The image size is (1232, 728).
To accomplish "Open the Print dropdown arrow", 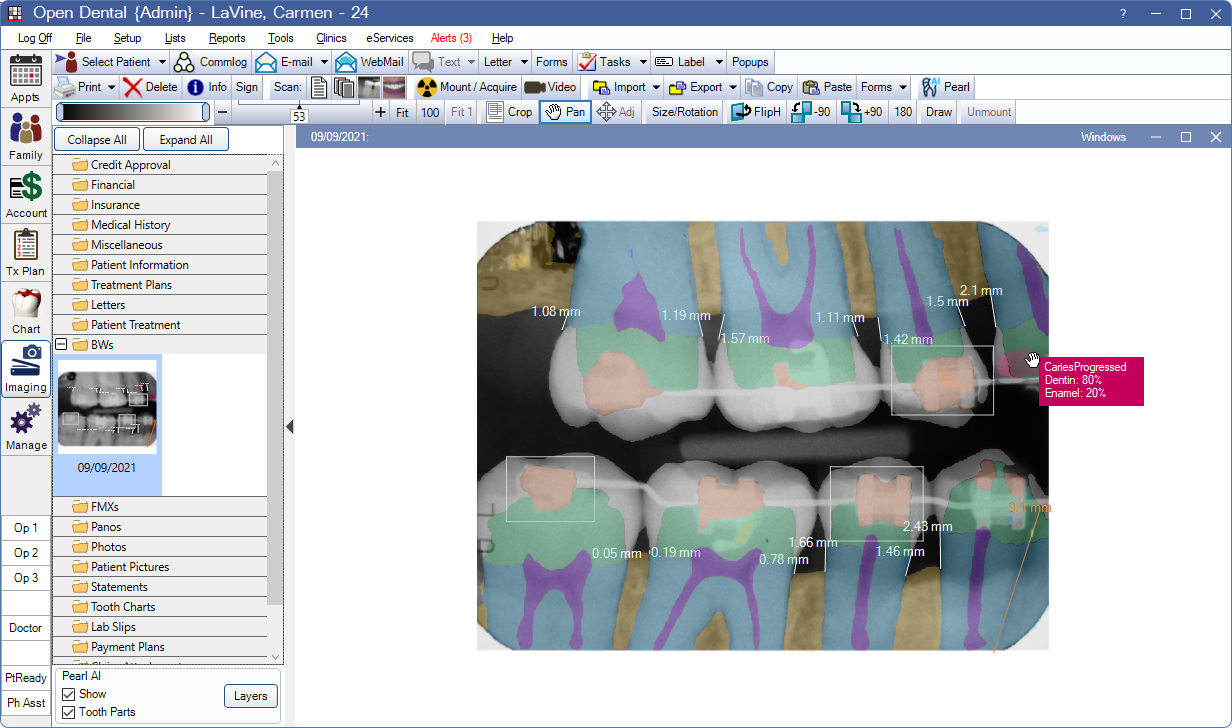I will point(111,87).
